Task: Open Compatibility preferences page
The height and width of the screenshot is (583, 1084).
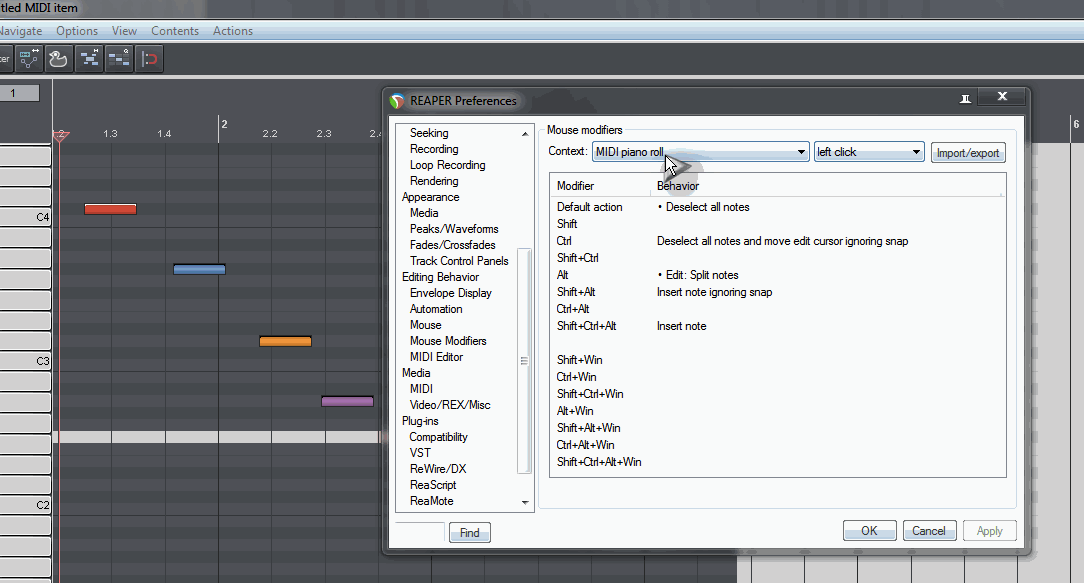Action: click(438, 436)
